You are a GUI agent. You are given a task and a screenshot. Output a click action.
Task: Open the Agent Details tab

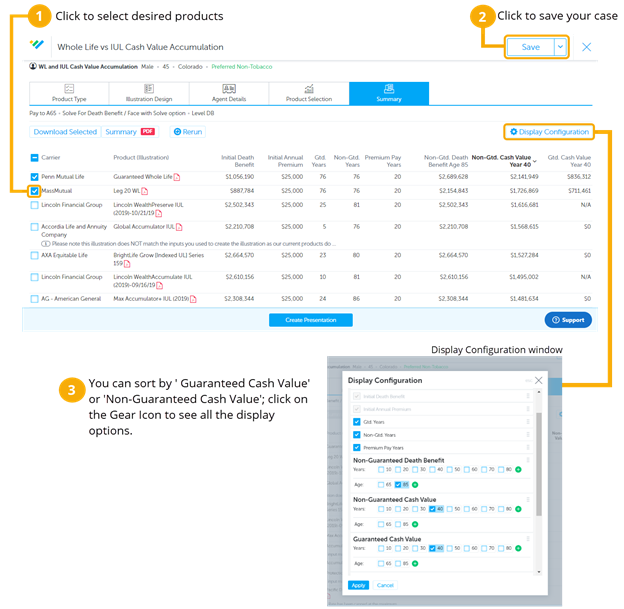point(229,94)
